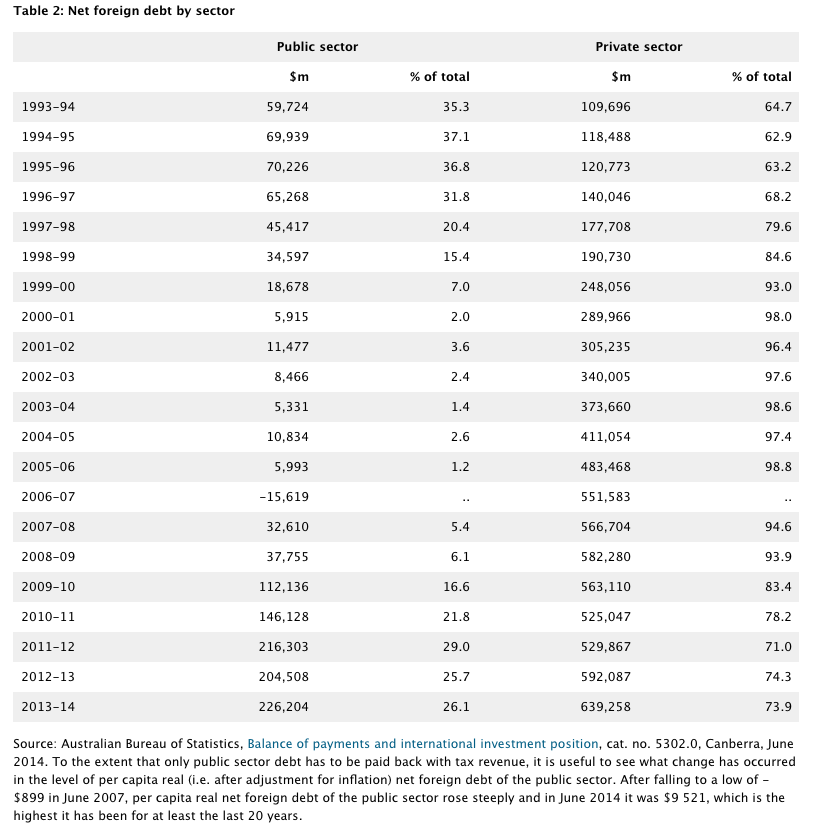
Task: Click the public sector percentage 35.3
Action: coord(456,107)
